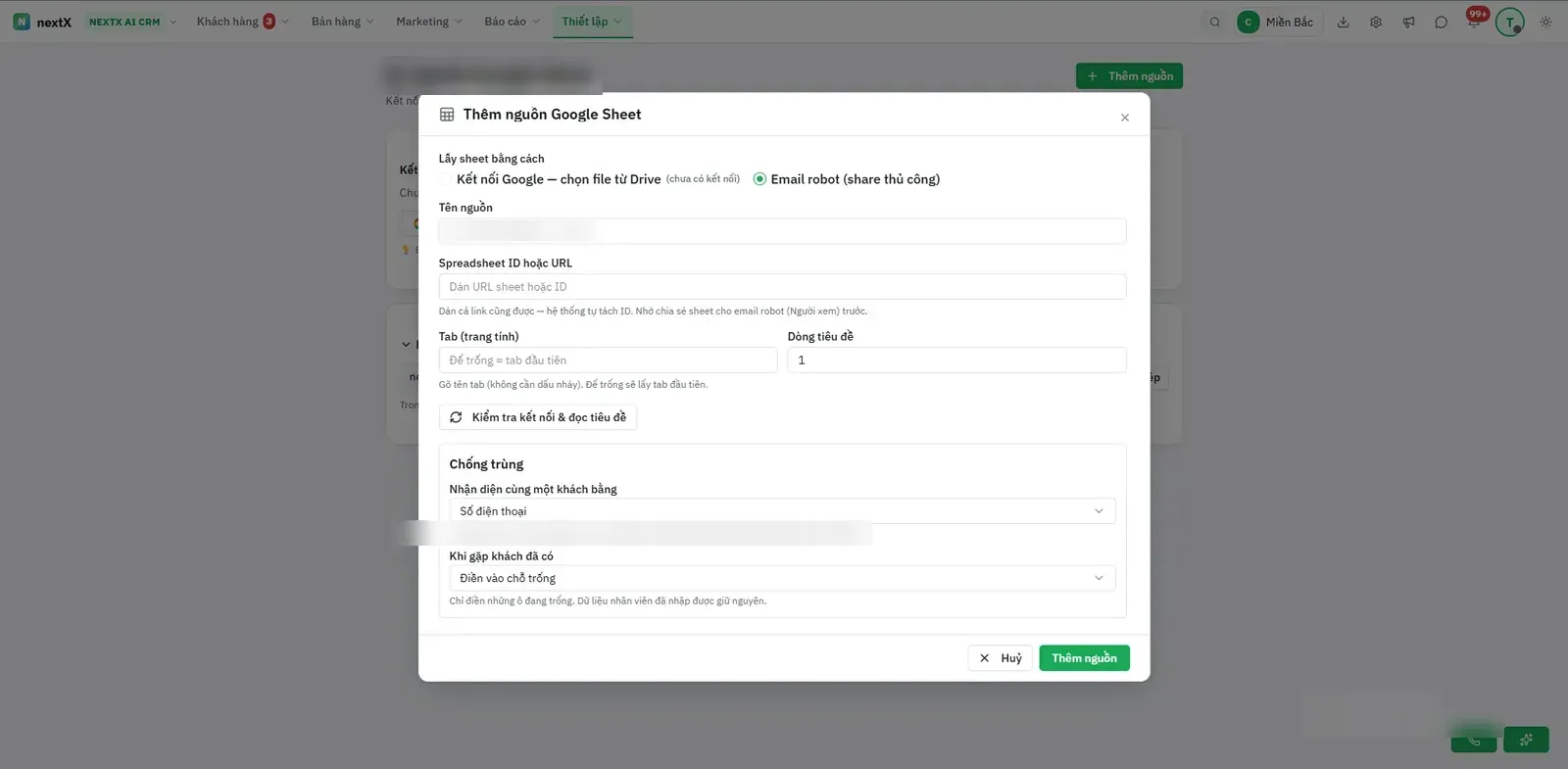This screenshot has width=1568, height=769.
Task: Open the NEXTX AI CRM workspace dropdown
Action: click(x=132, y=22)
